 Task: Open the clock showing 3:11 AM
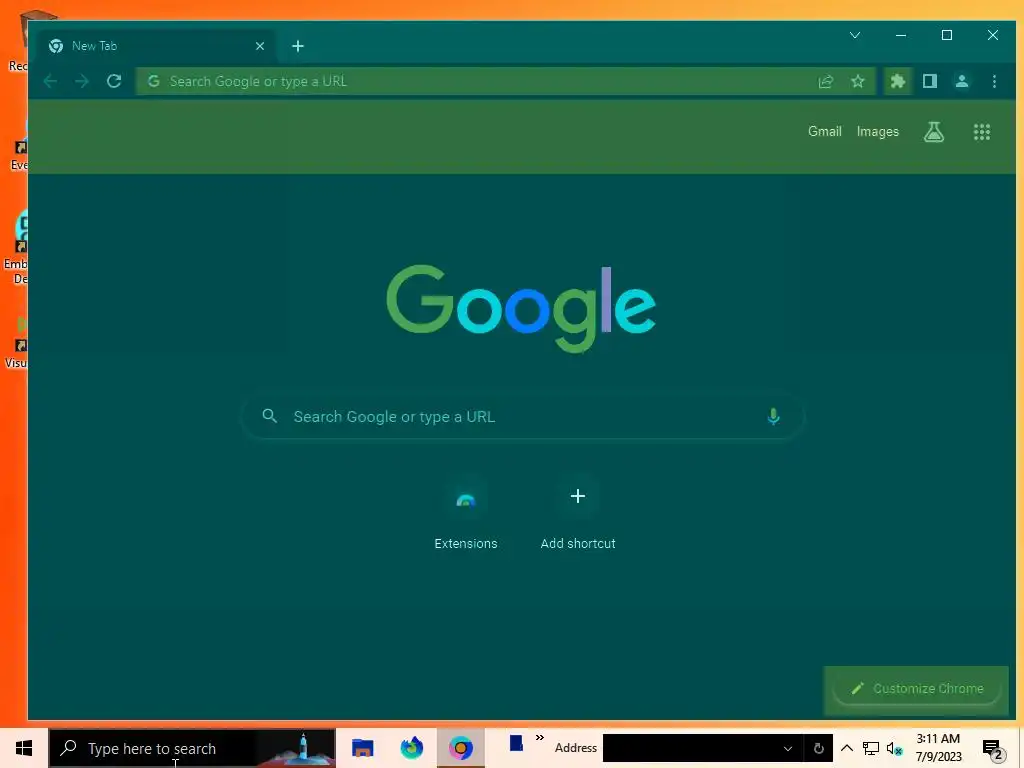pyautogui.click(x=938, y=748)
